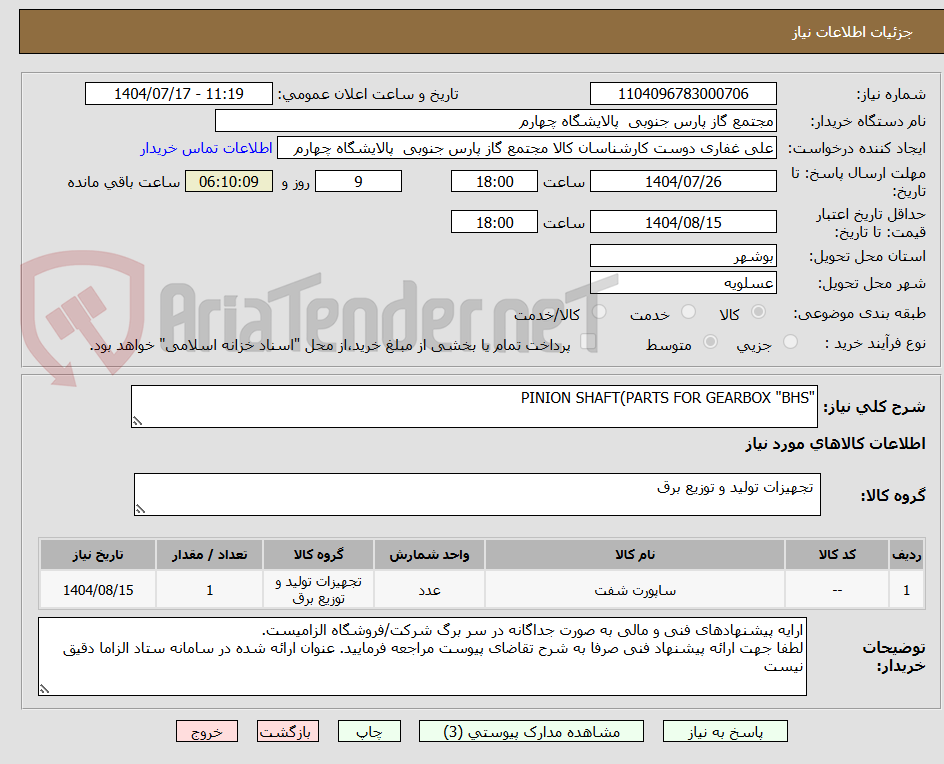Click the remaining time counter 06:10:09
The width and height of the screenshot is (944, 764).
point(228,181)
